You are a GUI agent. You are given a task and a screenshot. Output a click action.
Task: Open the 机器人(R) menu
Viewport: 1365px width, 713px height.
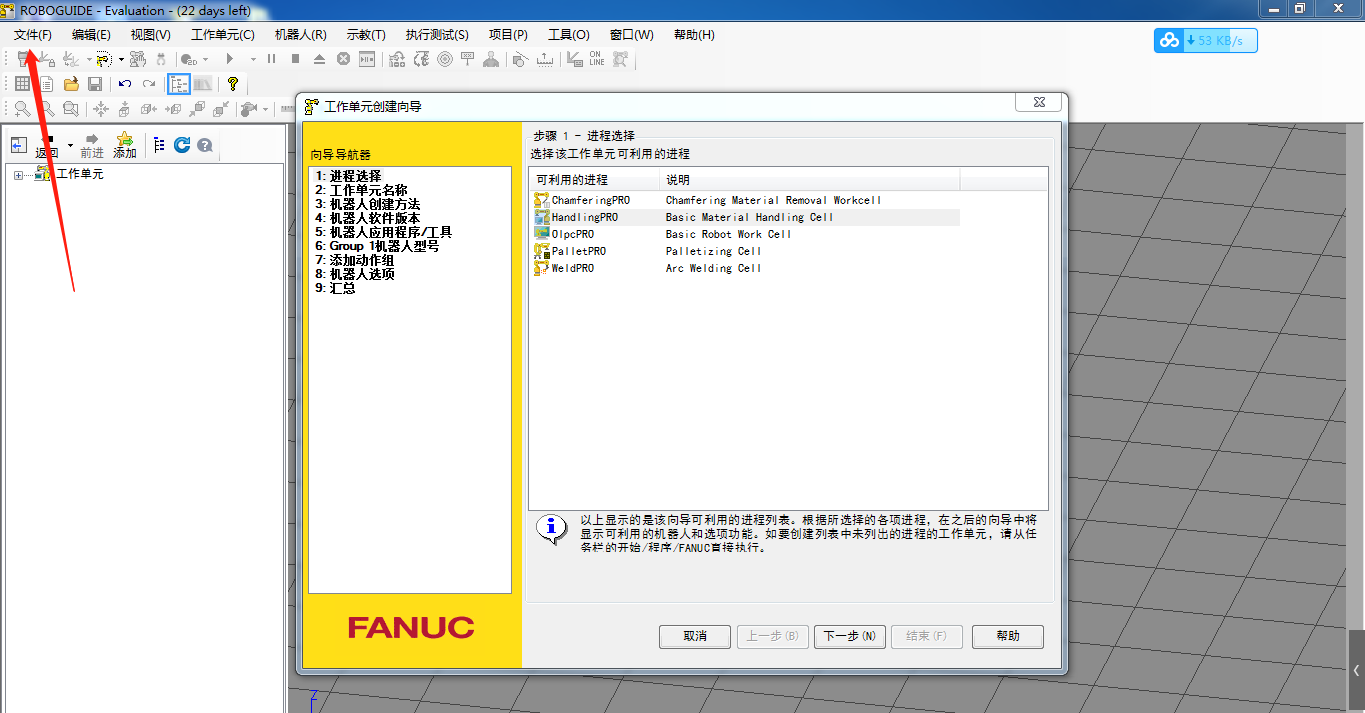tap(301, 35)
